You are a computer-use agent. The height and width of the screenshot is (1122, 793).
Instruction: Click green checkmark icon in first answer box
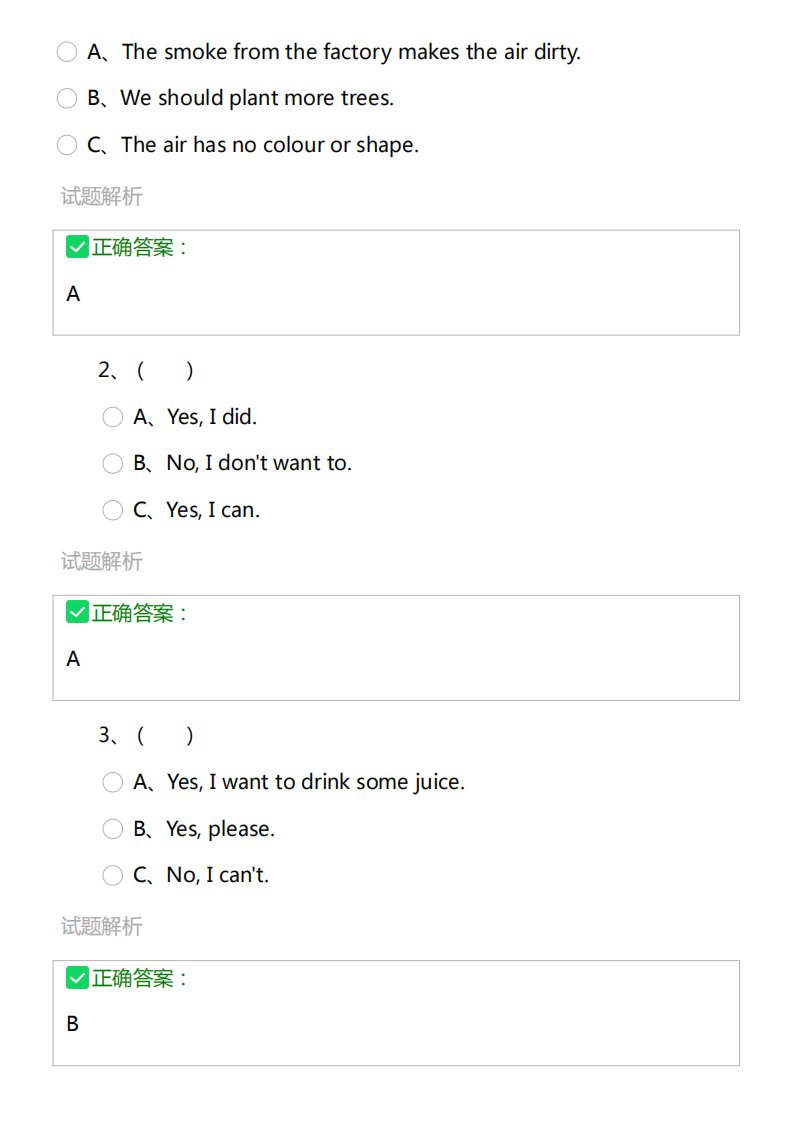pyautogui.click(x=77, y=247)
